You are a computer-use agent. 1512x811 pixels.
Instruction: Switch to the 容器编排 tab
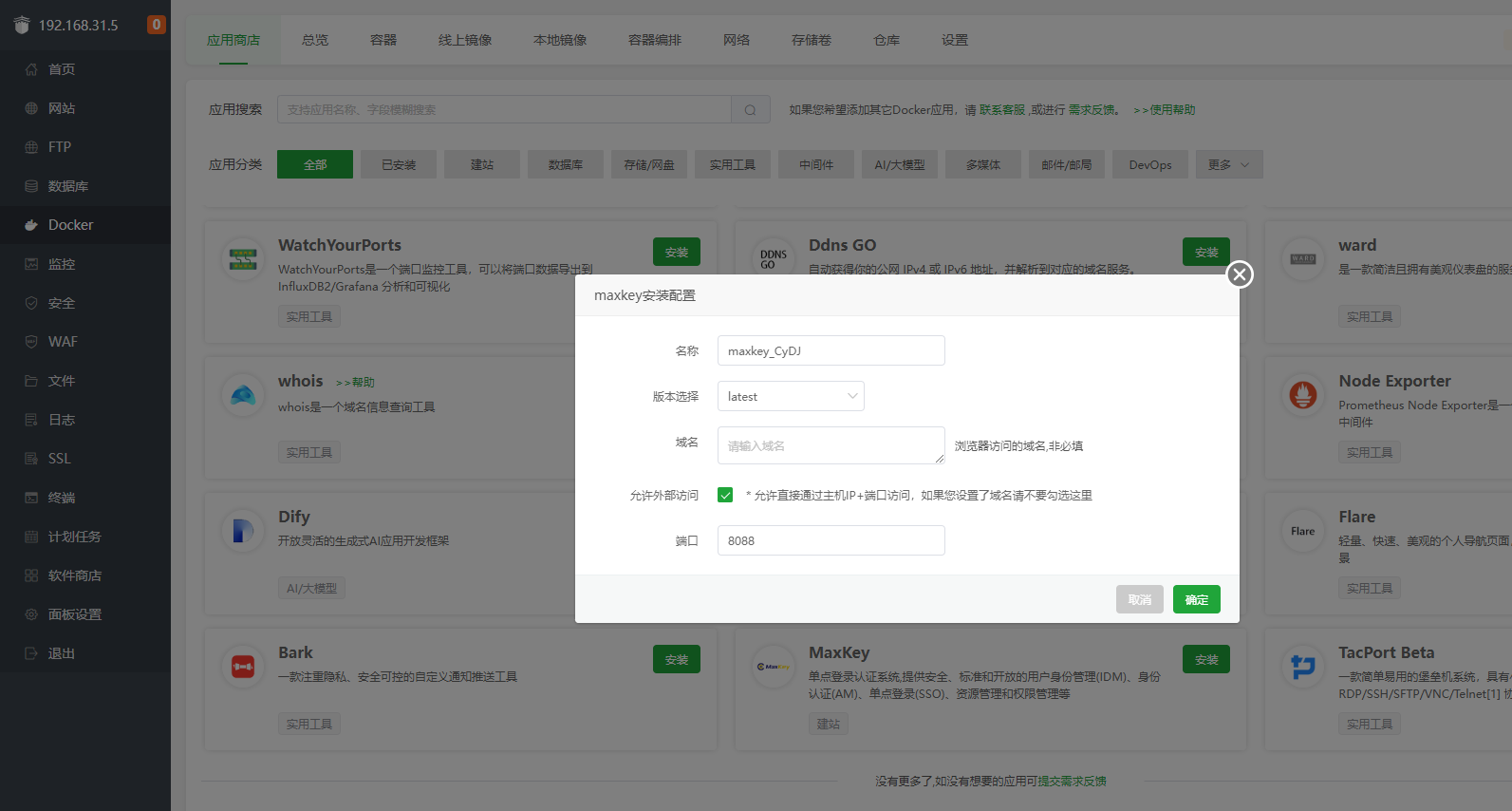655,40
